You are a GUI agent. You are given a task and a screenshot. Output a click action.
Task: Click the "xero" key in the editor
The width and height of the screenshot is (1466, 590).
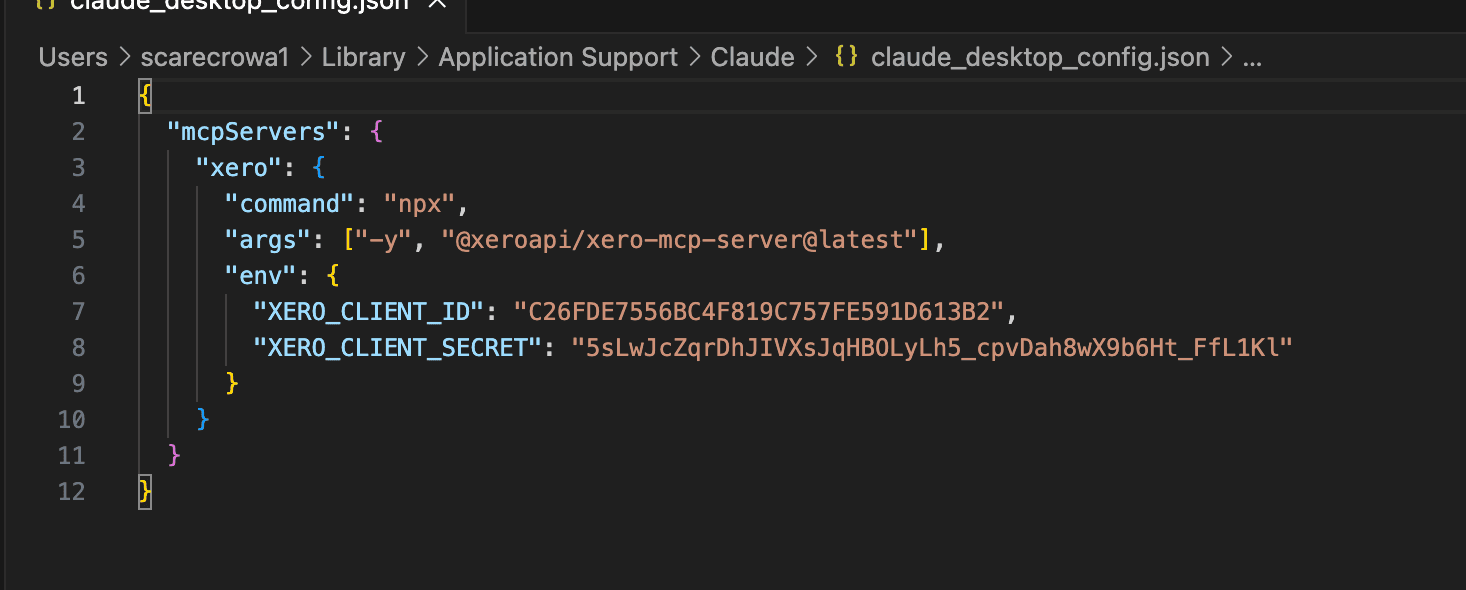(240, 168)
